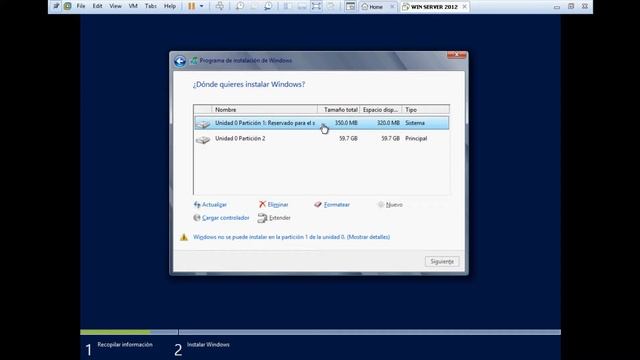Open the warning message Mostrar detalles link

point(368,237)
